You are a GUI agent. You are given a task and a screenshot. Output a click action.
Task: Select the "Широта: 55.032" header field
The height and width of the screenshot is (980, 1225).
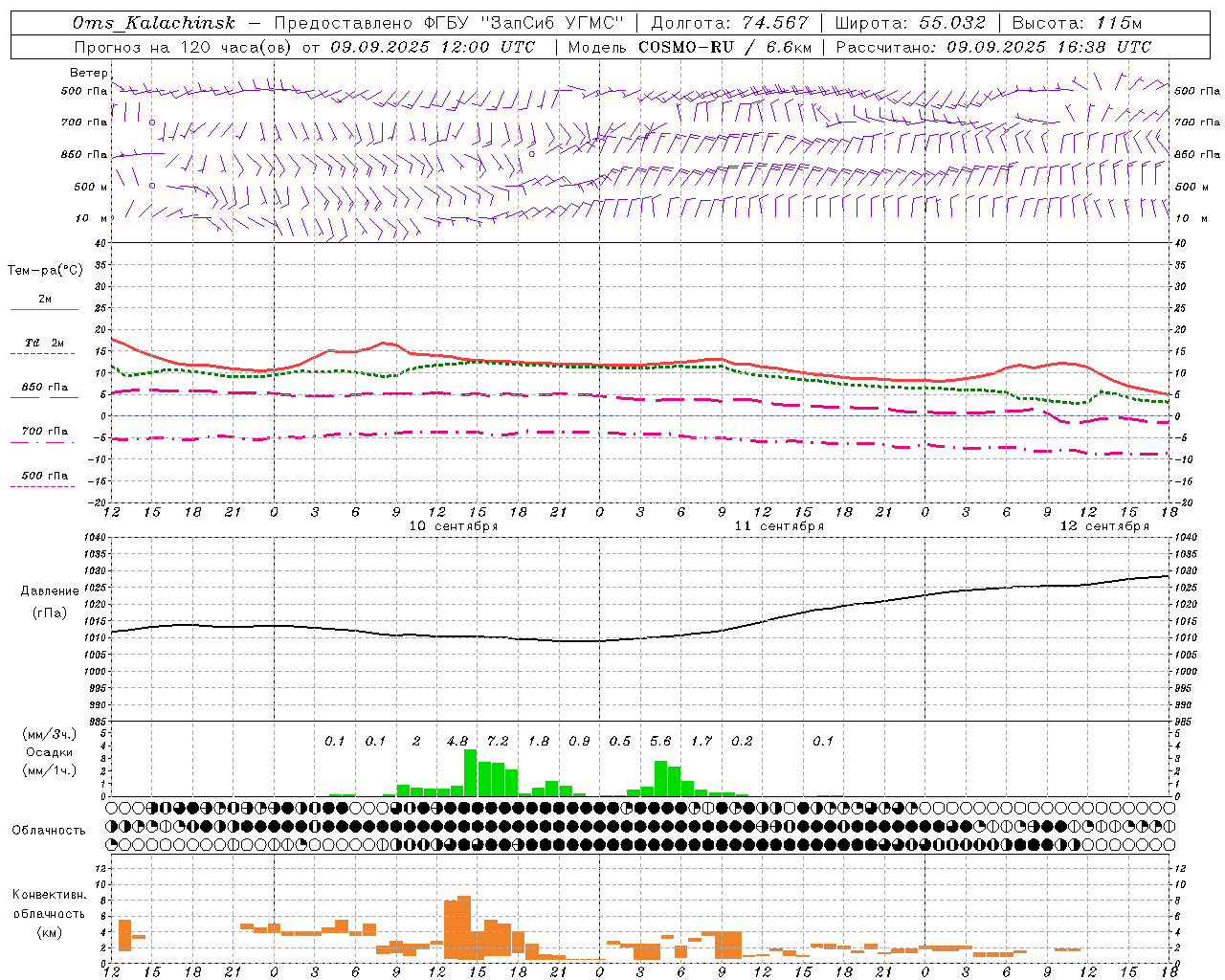[910, 23]
